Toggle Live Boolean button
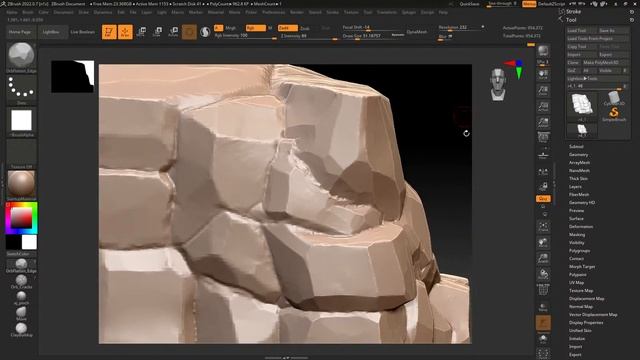This screenshot has height=360, width=640. pyautogui.click(x=82, y=32)
